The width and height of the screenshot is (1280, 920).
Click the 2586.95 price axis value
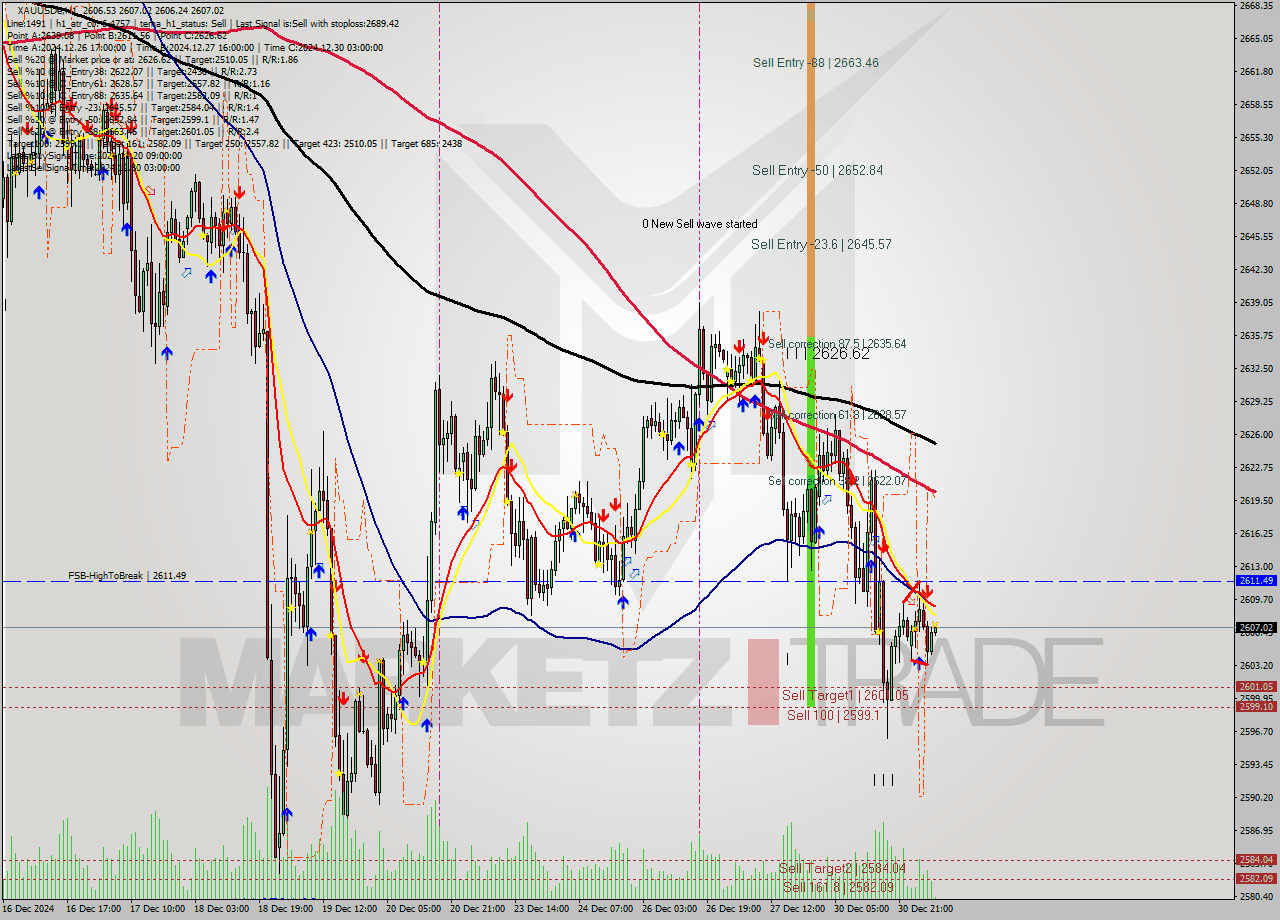[1255, 830]
